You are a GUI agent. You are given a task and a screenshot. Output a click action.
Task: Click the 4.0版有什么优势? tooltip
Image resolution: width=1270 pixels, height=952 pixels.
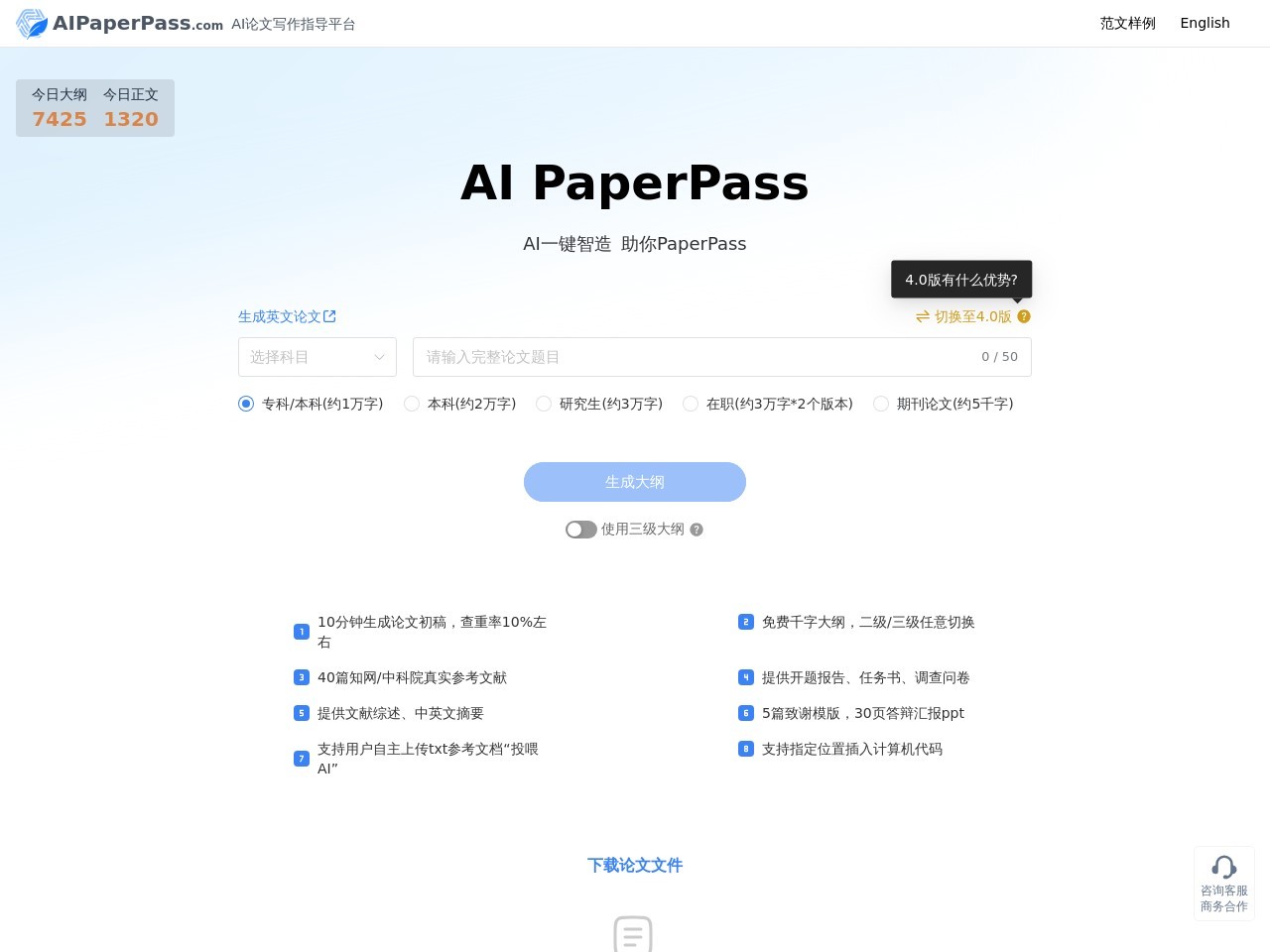pos(961,280)
